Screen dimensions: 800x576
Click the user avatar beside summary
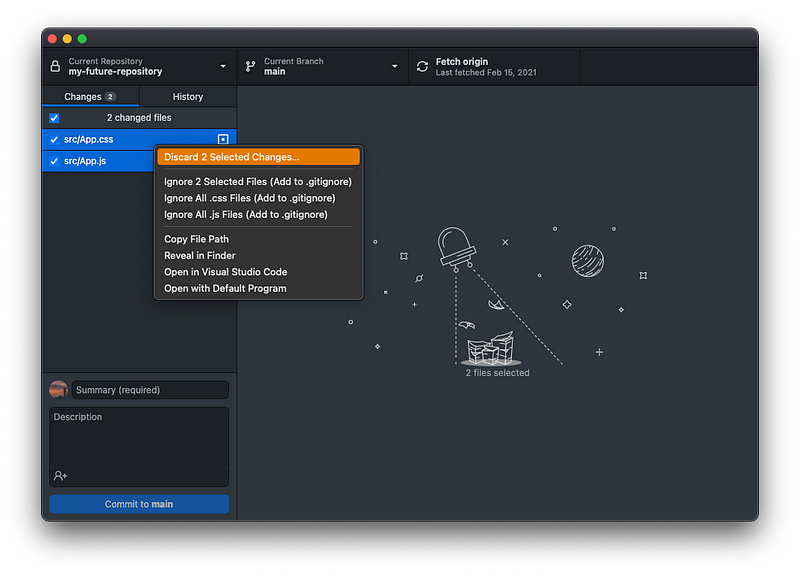59,390
